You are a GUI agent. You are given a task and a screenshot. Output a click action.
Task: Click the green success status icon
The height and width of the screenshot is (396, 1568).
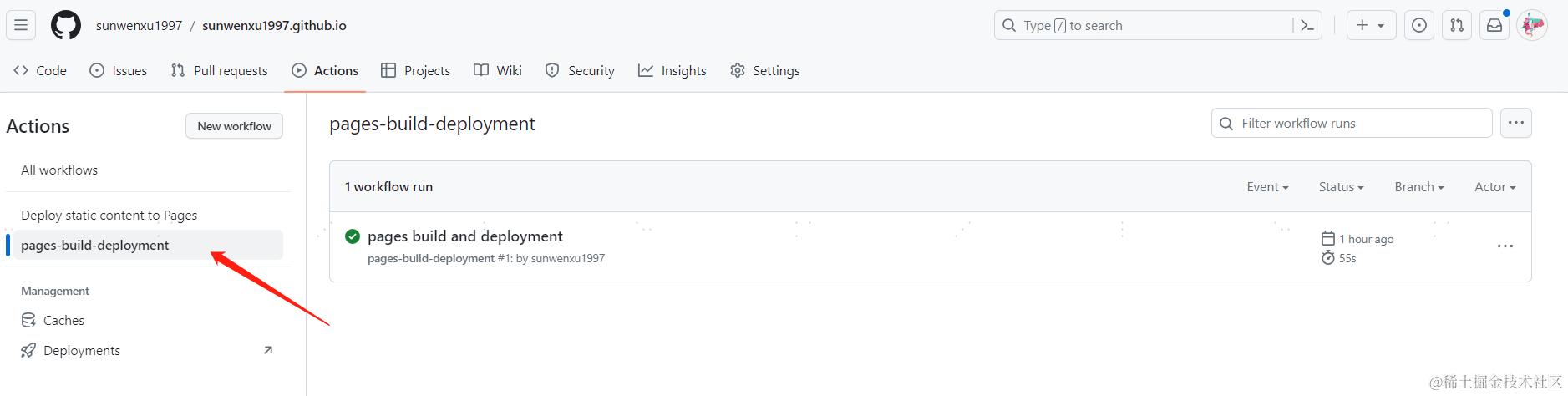[353, 236]
